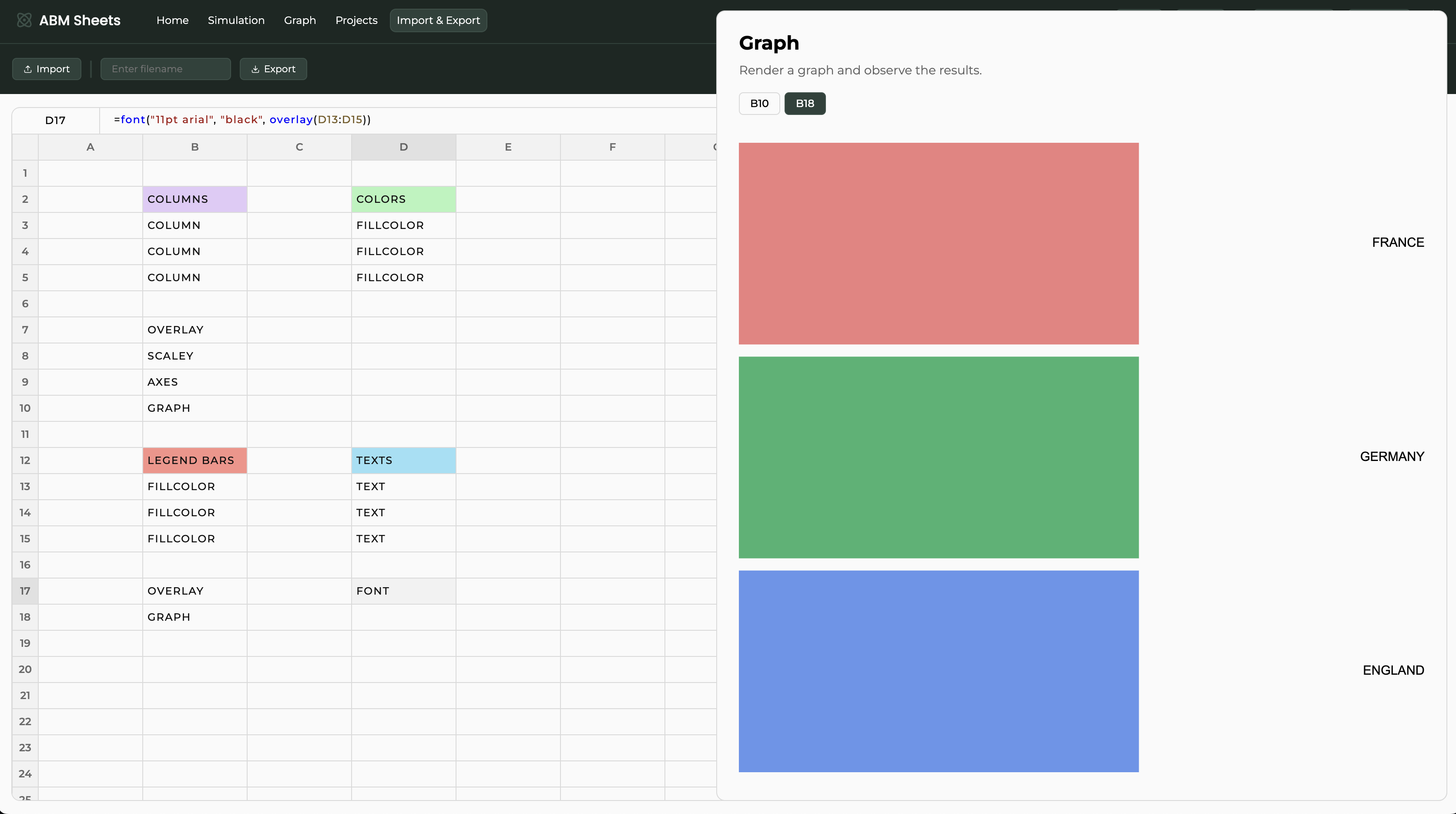This screenshot has width=1456, height=814.
Task: Click the Export button with download icon
Action: [273, 69]
